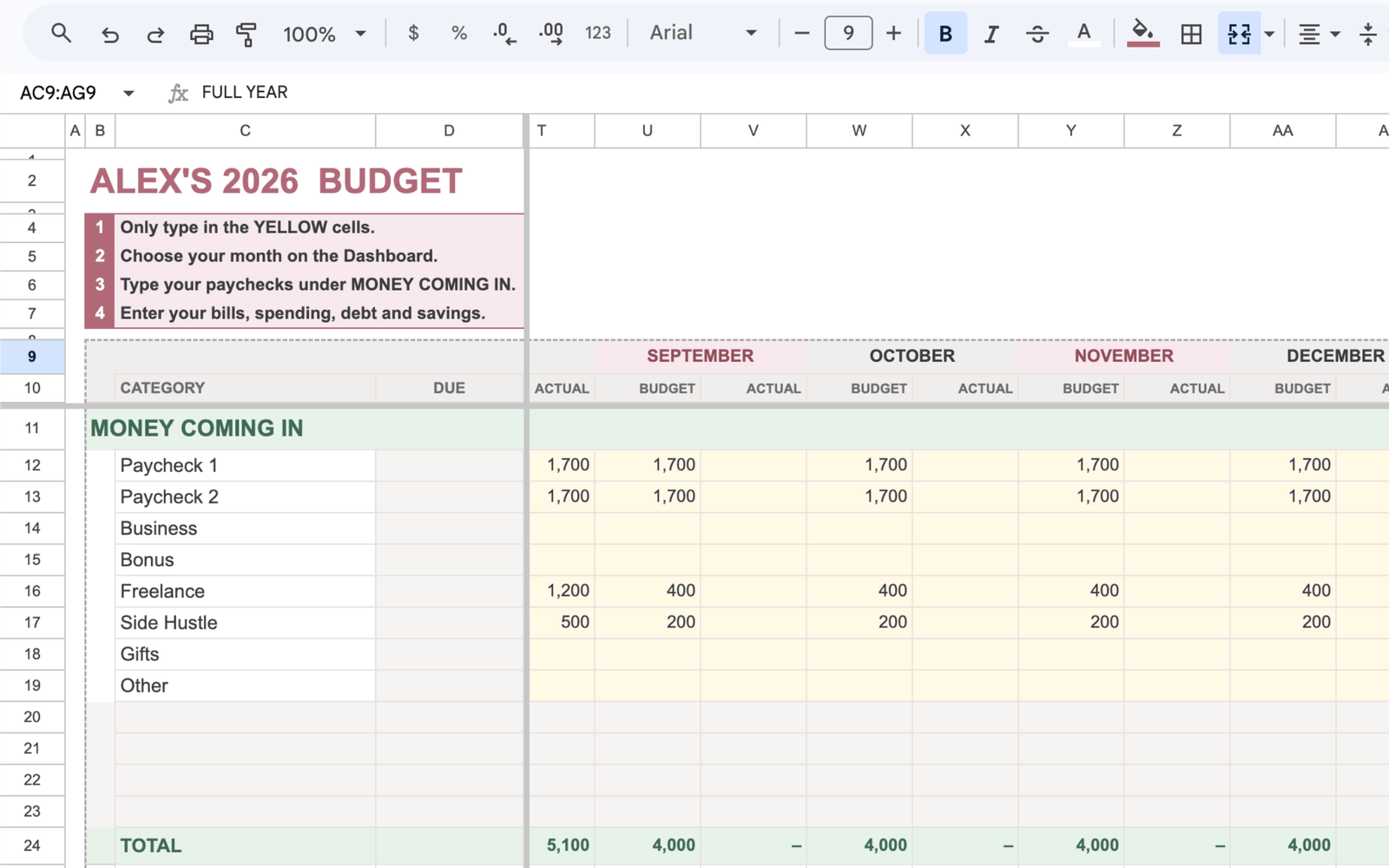Image resolution: width=1389 pixels, height=868 pixels.
Task: Open the fill color picker
Action: (x=1143, y=34)
